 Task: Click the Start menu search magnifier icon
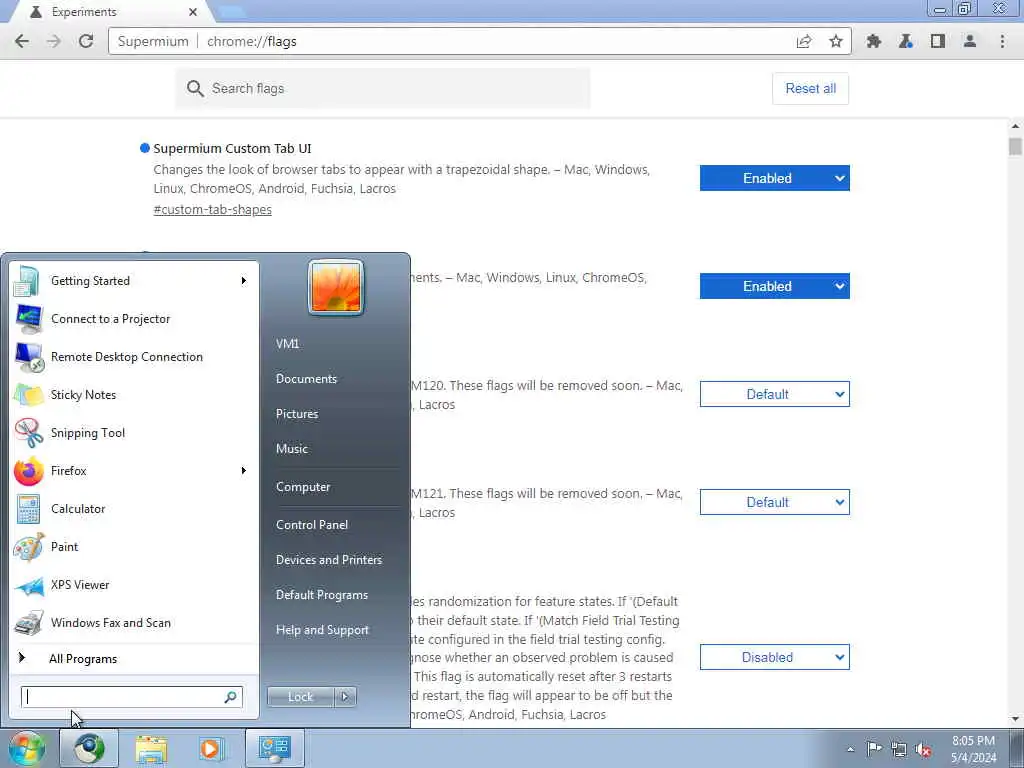[x=231, y=697]
